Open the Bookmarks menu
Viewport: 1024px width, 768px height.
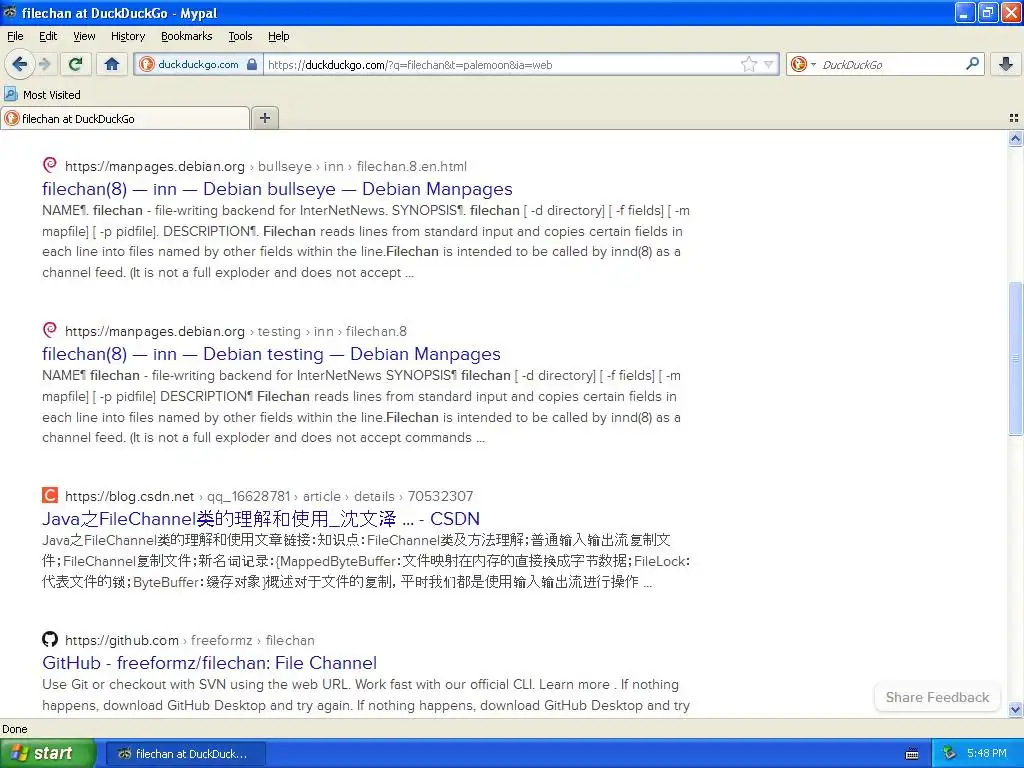point(186,36)
